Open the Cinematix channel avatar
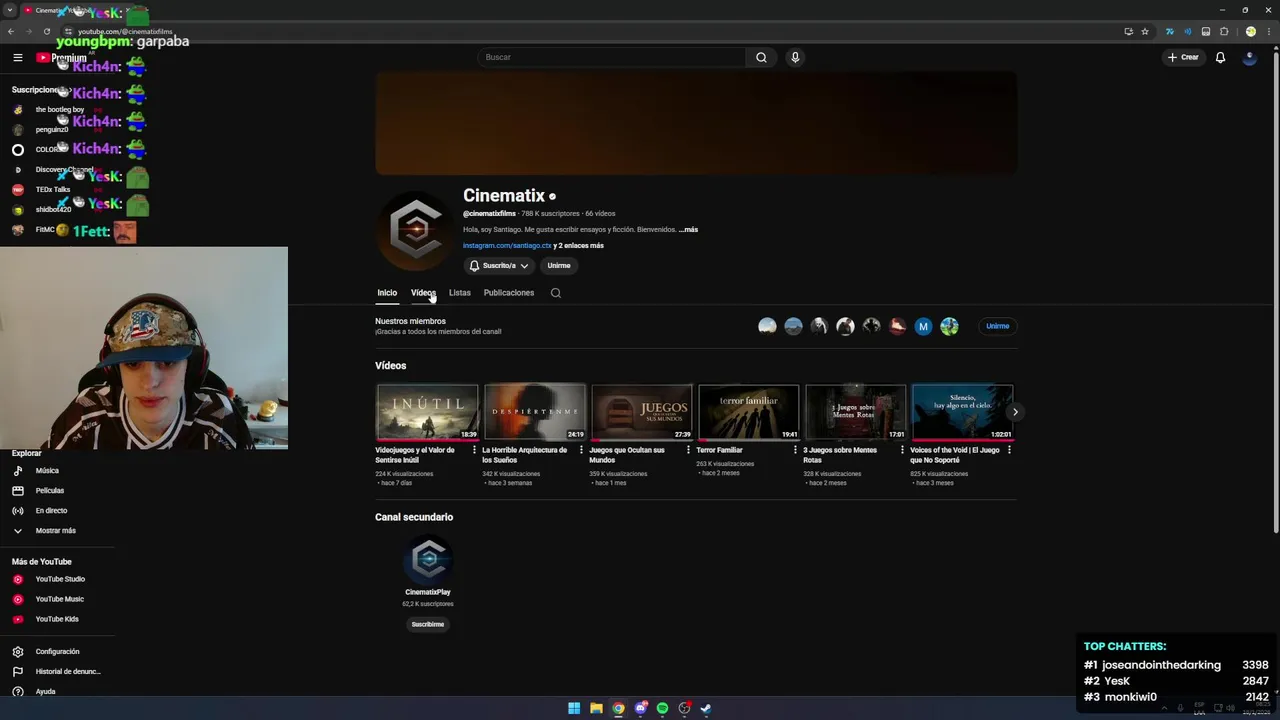This screenshot has height=720, width=1280. tap(415, 229)
